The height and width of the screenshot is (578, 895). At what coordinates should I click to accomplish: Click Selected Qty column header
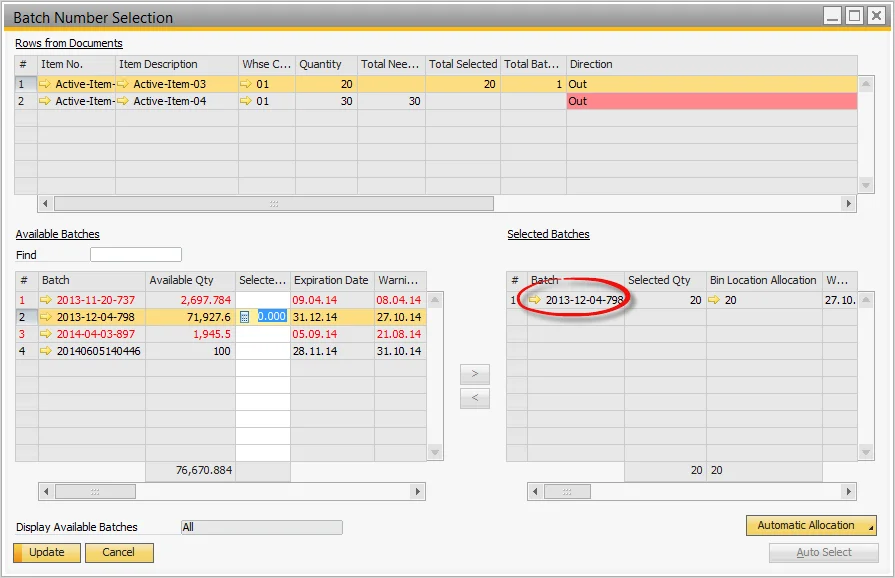click(x=665, y=280)
